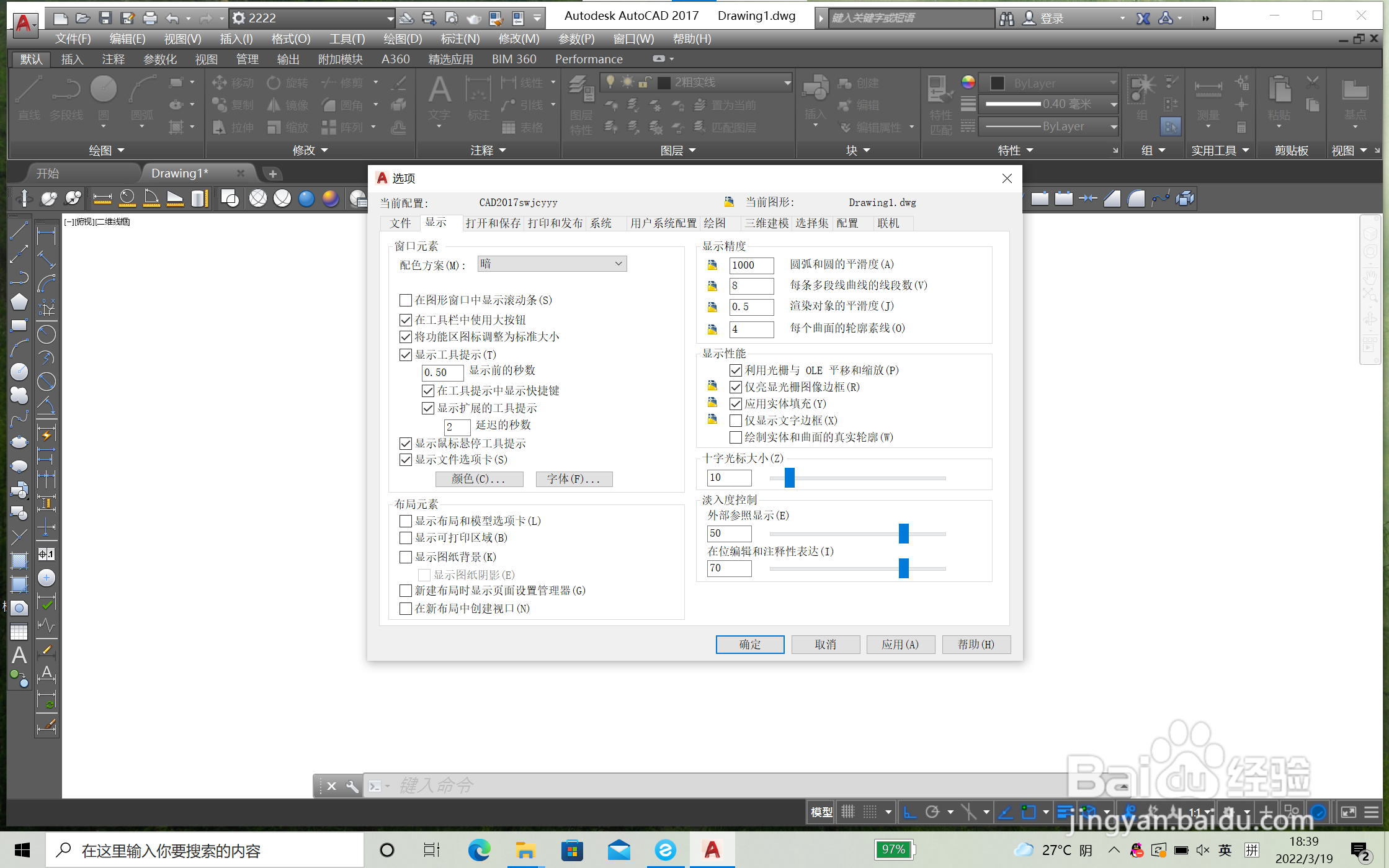Click the Insert block icon

pyautogui.click(x=815, y=97)
